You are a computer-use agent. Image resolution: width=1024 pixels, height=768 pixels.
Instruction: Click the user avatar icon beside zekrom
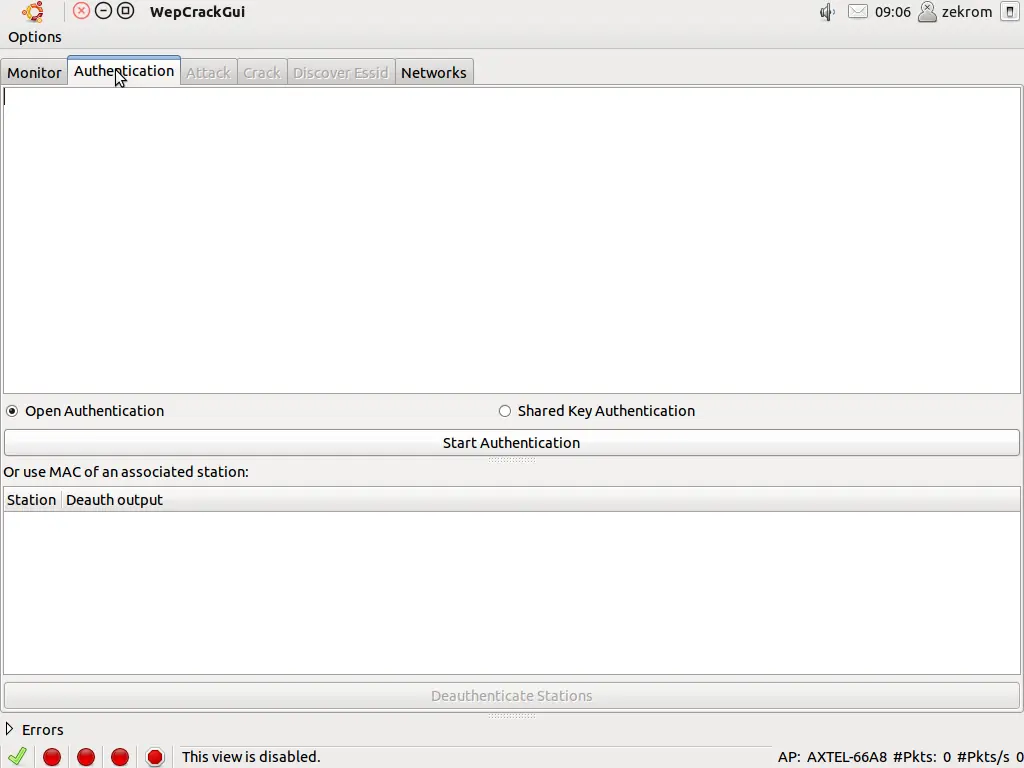pos(927,12)
